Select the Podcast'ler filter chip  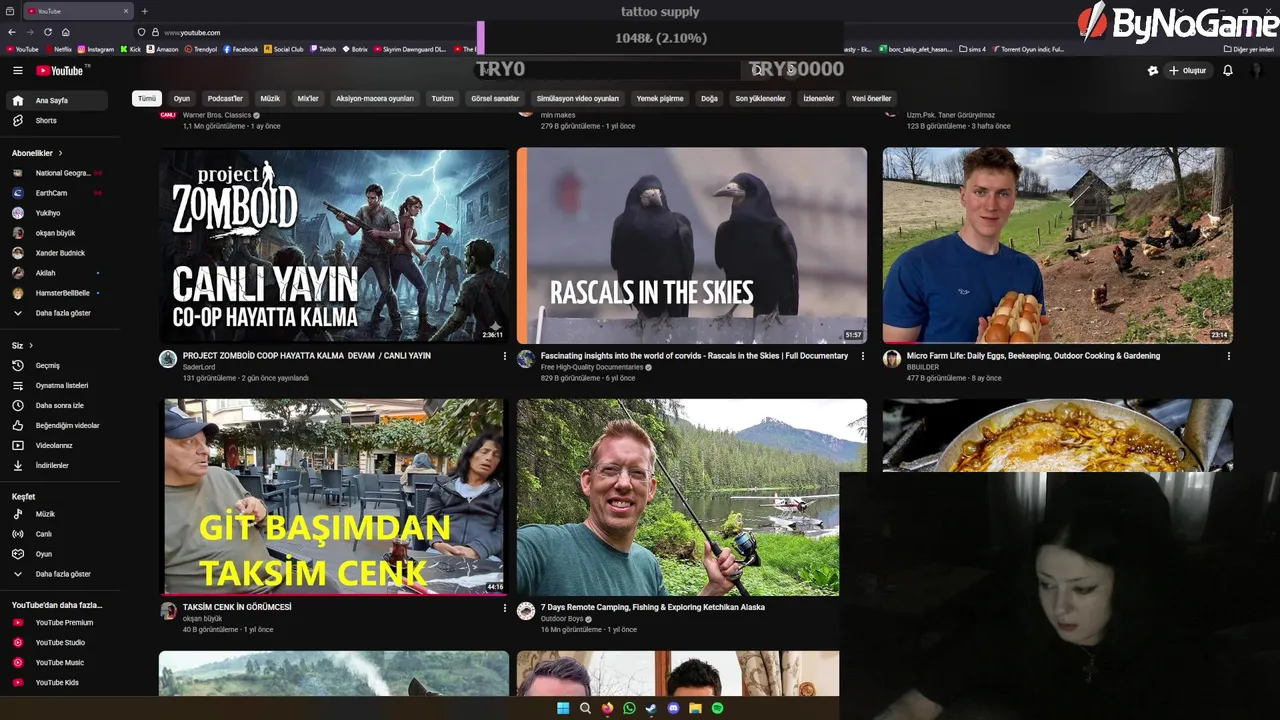[225, 99]
